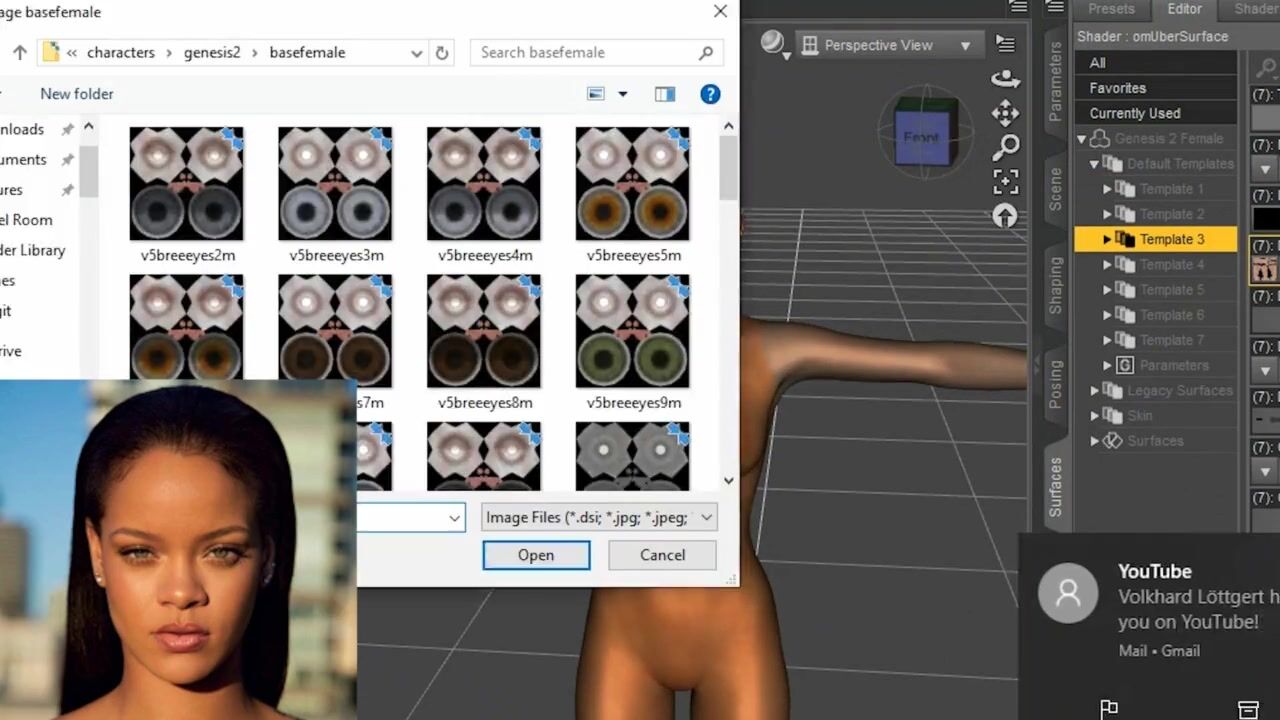Image resolution: width=1280 pixels, height=720 pixels.
Task: Click the view cube Front face
Action: 921,138
